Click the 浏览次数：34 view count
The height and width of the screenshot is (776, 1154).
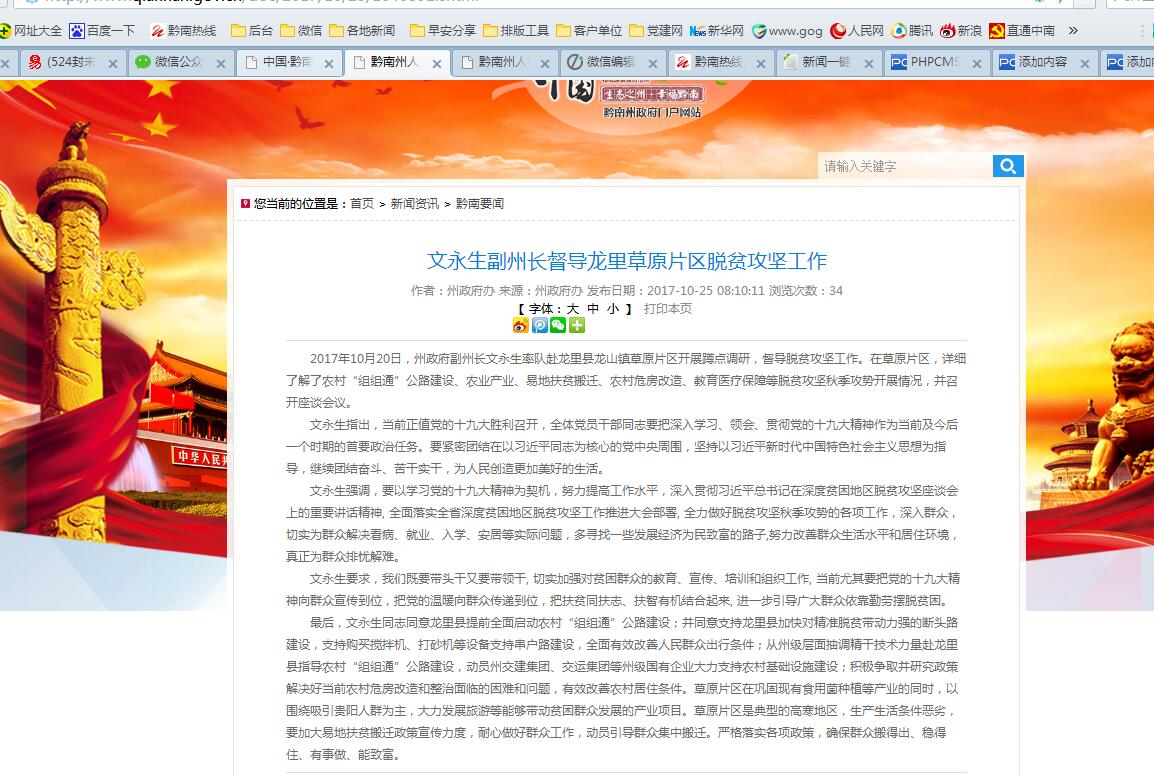point(806,291)
